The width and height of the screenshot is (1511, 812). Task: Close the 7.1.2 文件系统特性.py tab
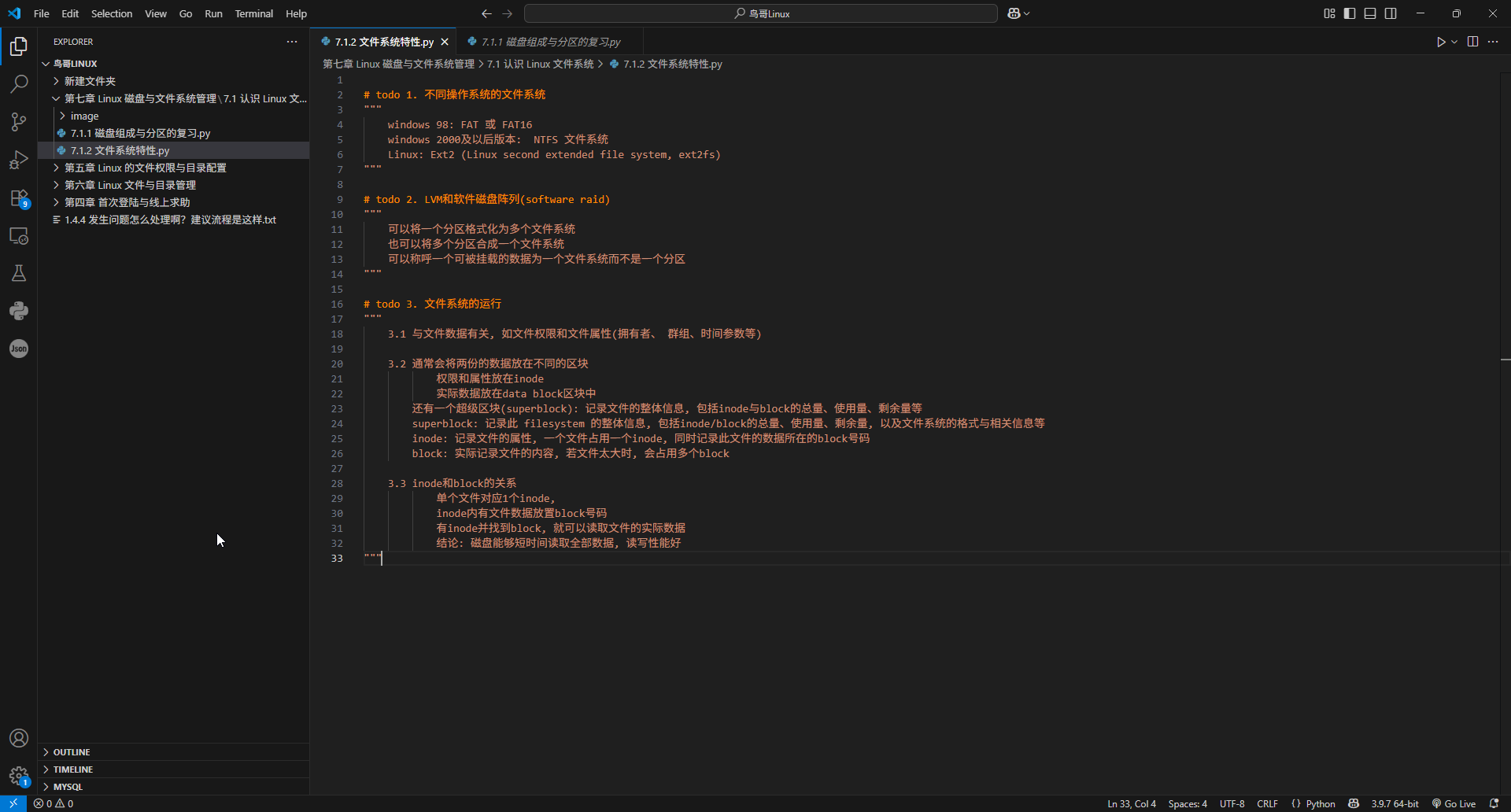tap(445, 42)
